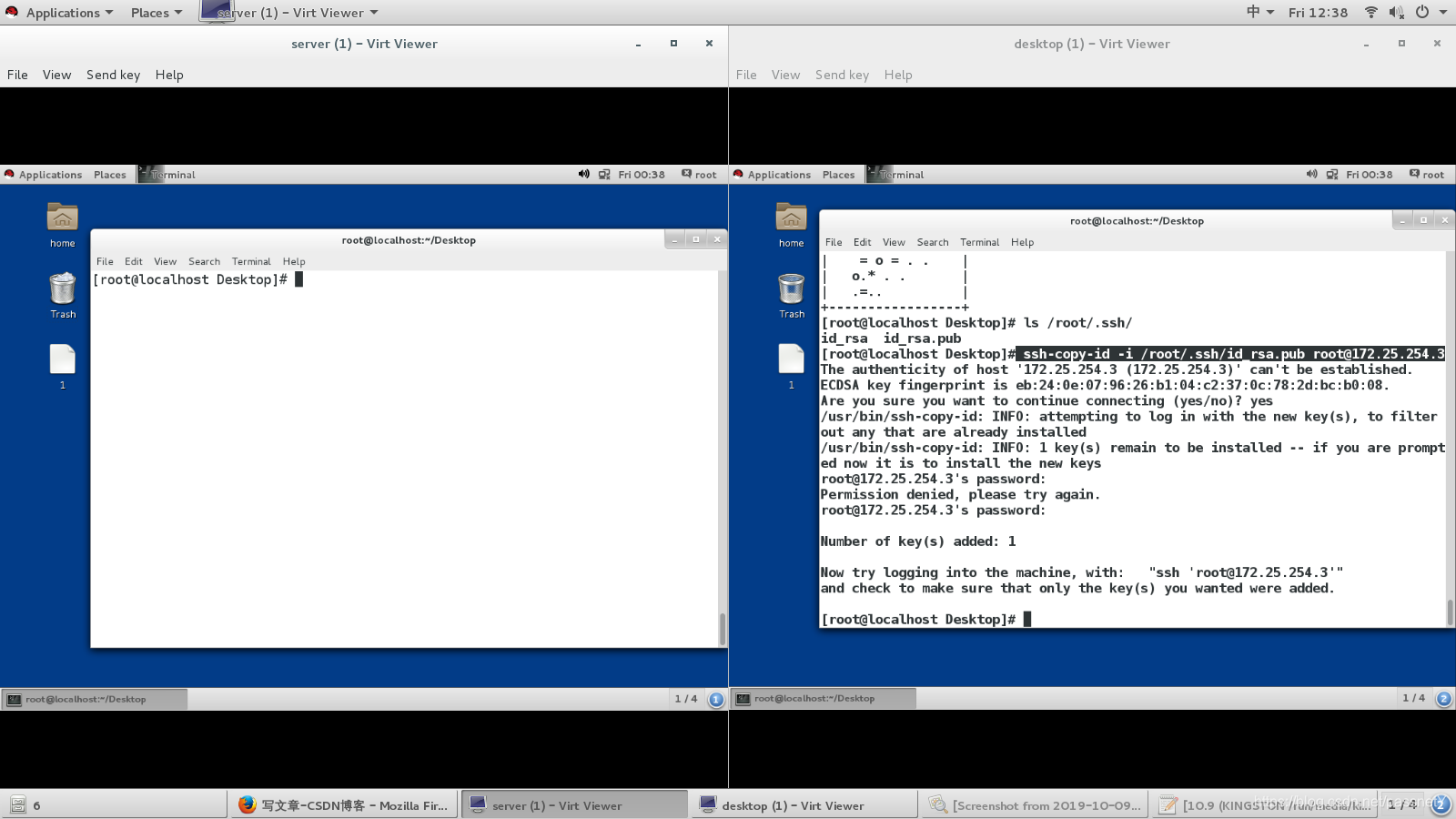Screen dimensions: 1456x819
Task: Open Terminal menu in server terminal
Action: click(251, 261)
